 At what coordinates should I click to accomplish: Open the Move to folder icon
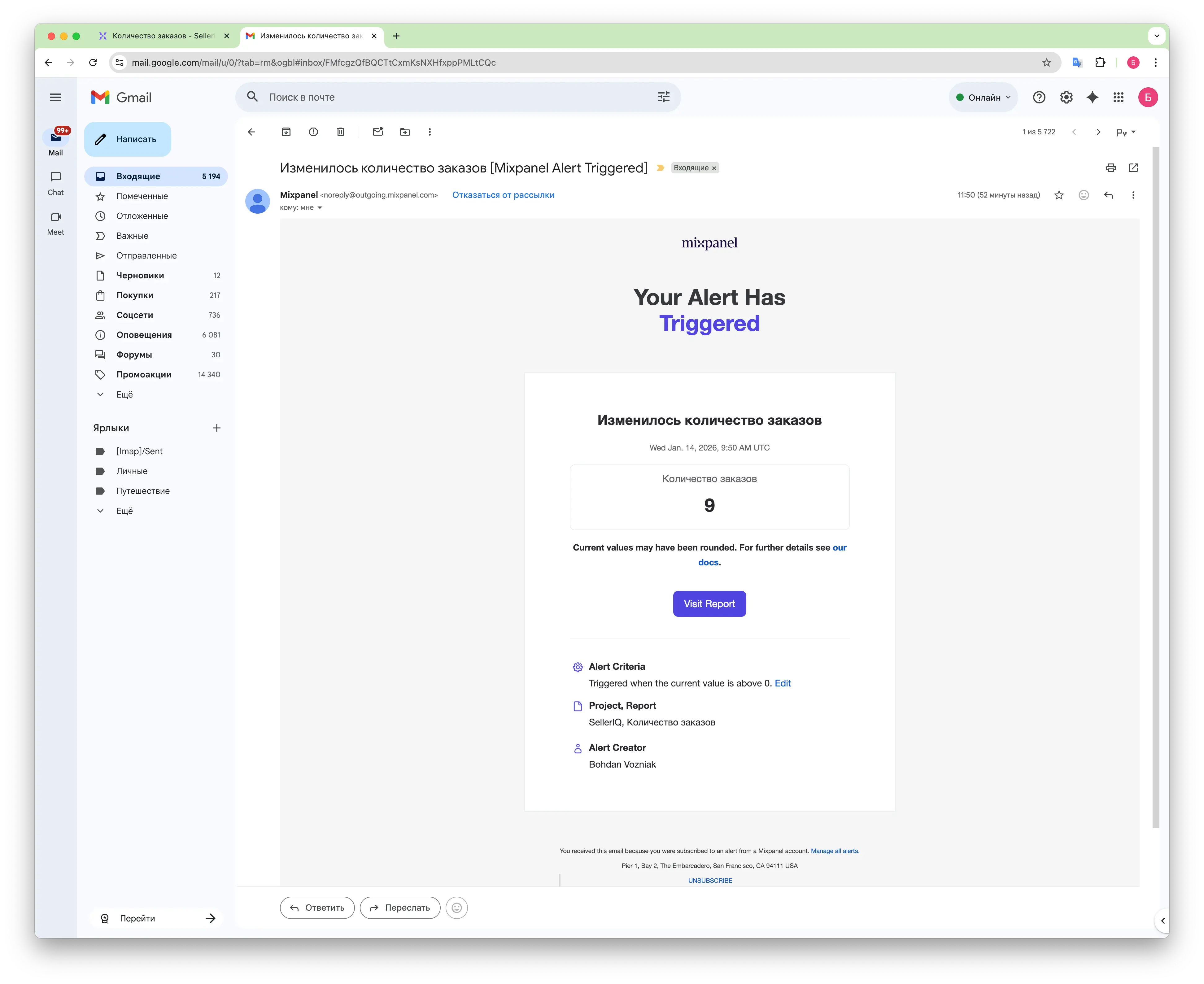click(405, 132)
